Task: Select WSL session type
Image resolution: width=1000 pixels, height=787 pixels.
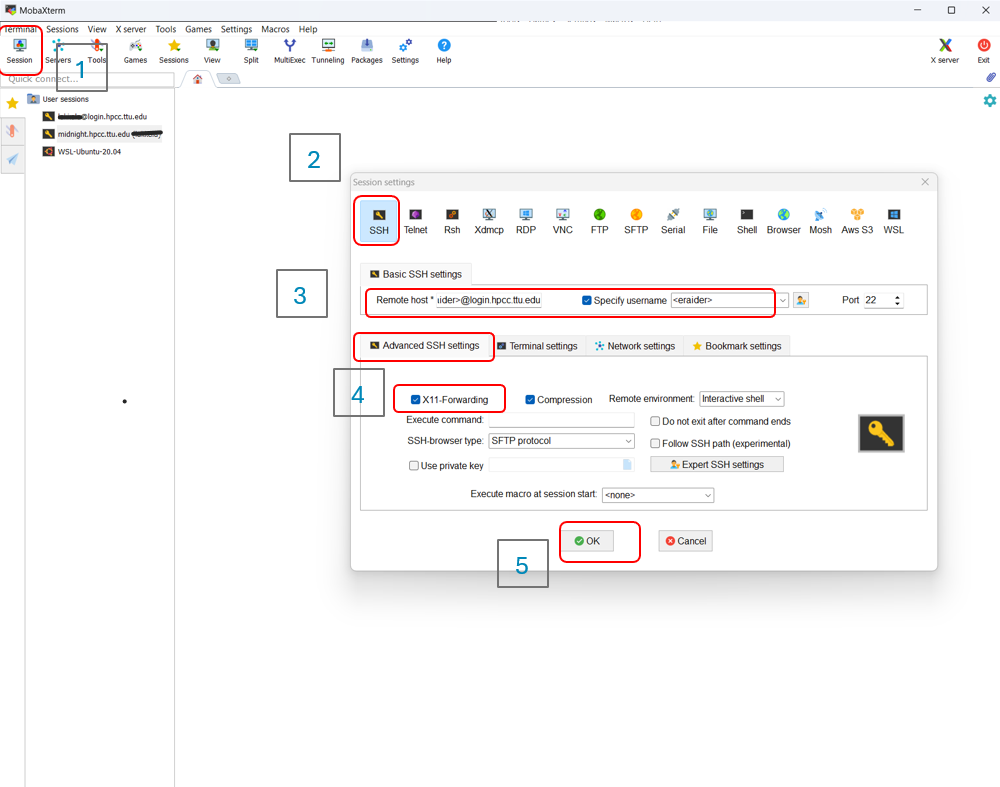Action: pyautogui.click(x=893, y=221)
